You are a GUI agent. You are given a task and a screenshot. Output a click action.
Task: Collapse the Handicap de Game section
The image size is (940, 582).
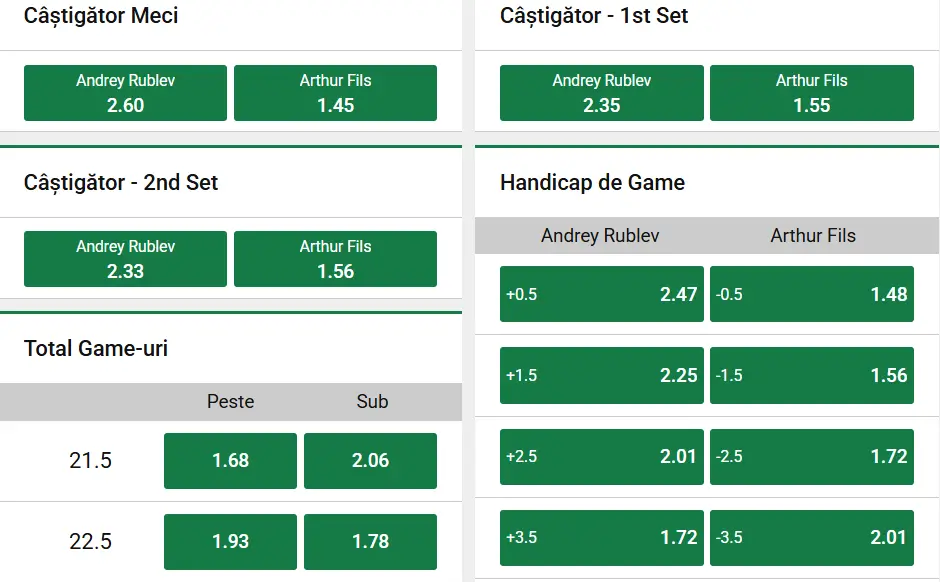[x=591, y=183]
